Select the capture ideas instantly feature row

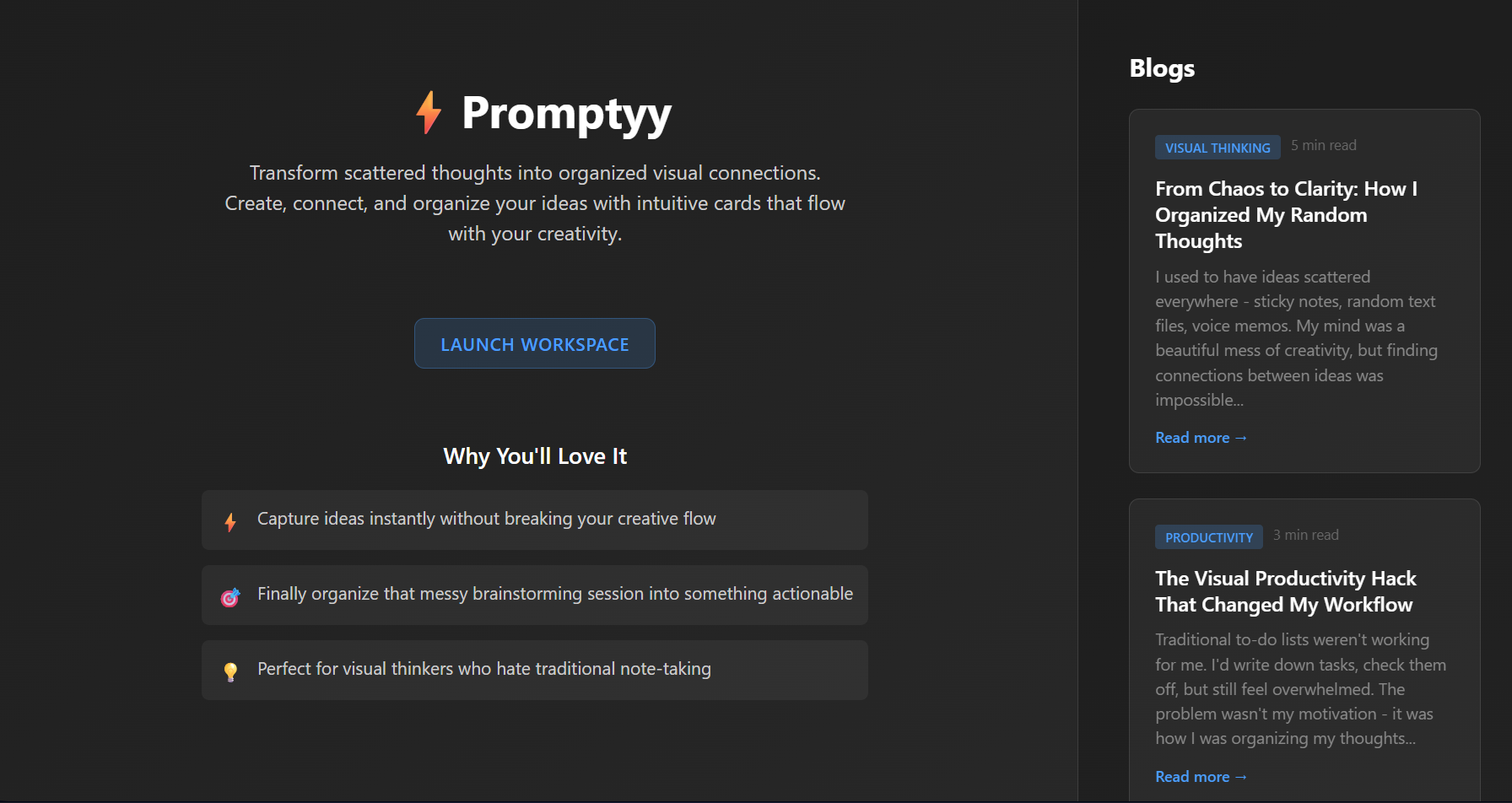tap(534, 520)
